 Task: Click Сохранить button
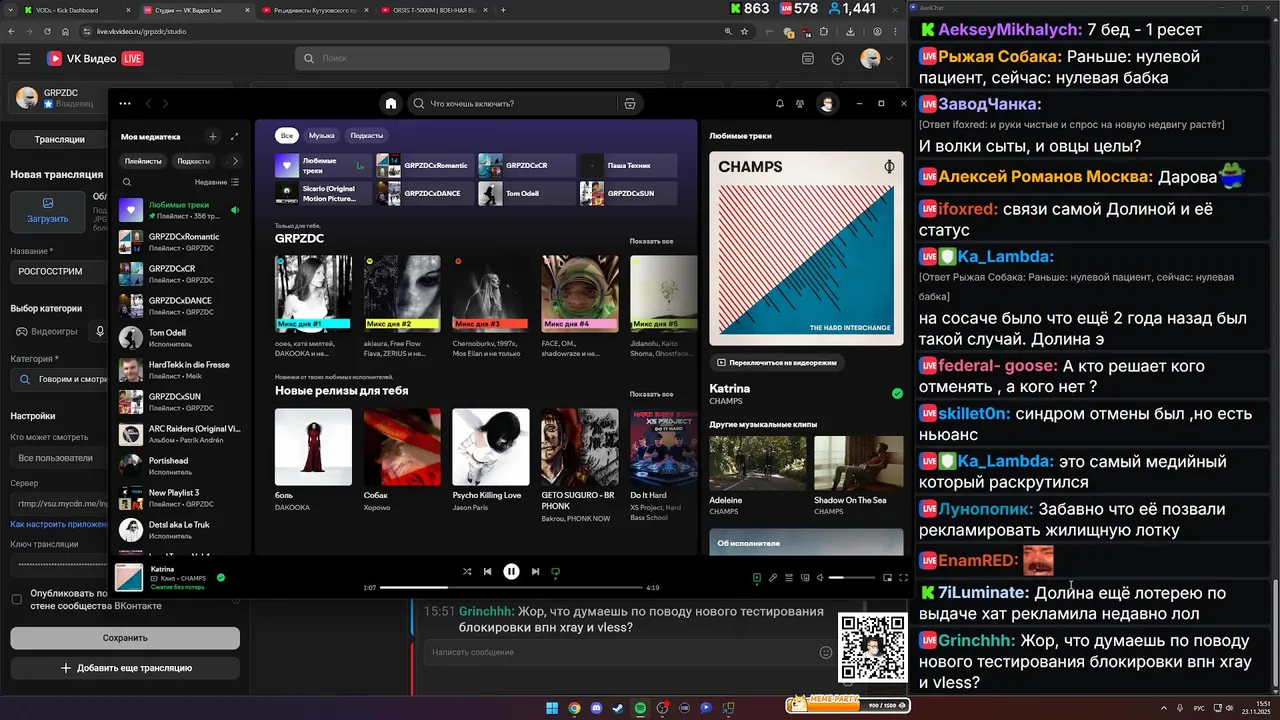[x=125, y=638]
